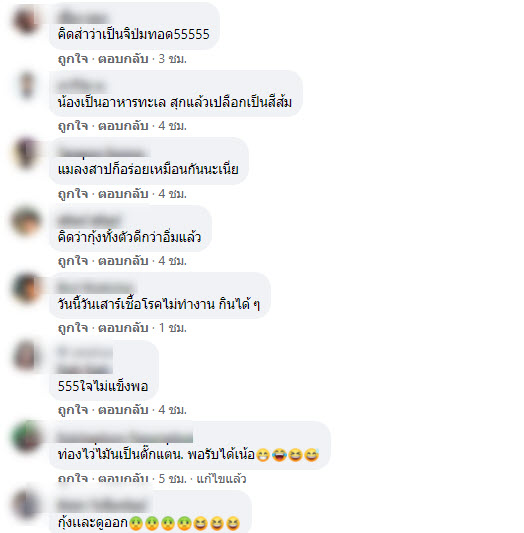Open avatar beside the seafood orange-shell comment
The height and width of the screenshot is (533, 524).
pyautogui.click(x=26, y=85)
